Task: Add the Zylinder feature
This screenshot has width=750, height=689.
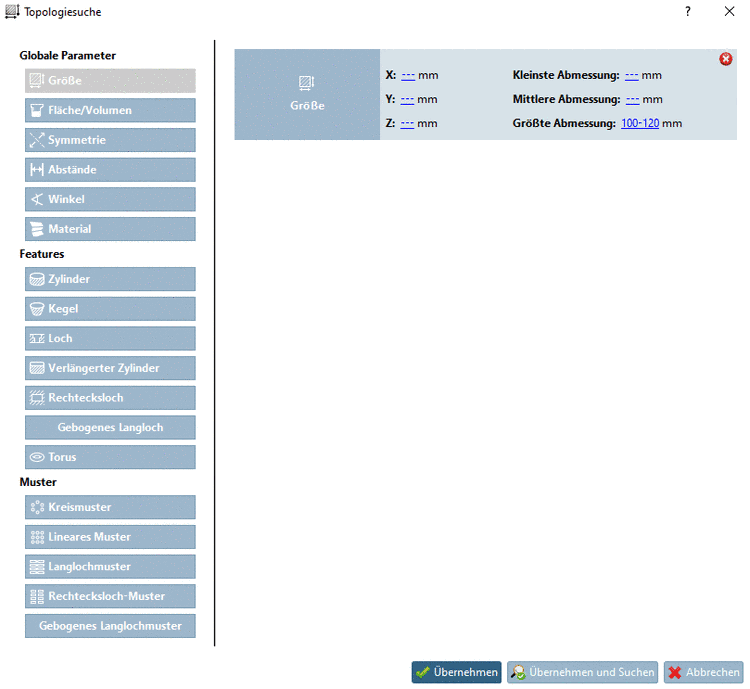Action: [x=110, y=279]
